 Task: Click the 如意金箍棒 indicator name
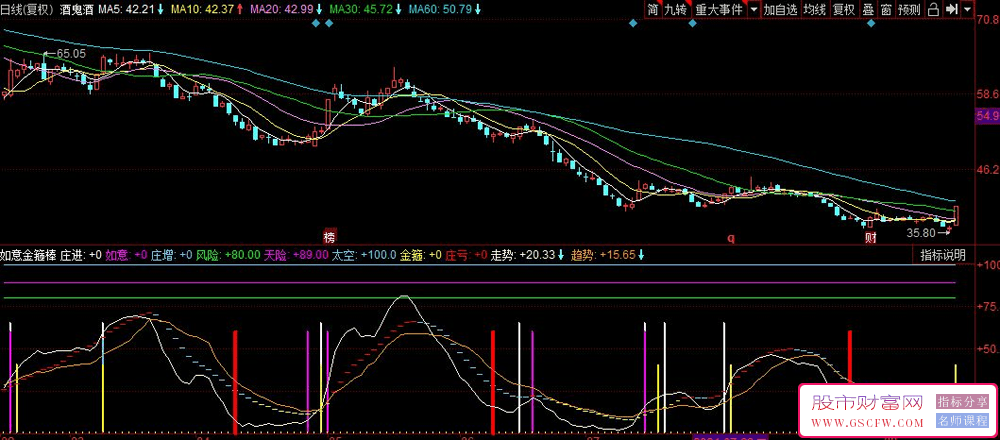click(x=27, y=255)
